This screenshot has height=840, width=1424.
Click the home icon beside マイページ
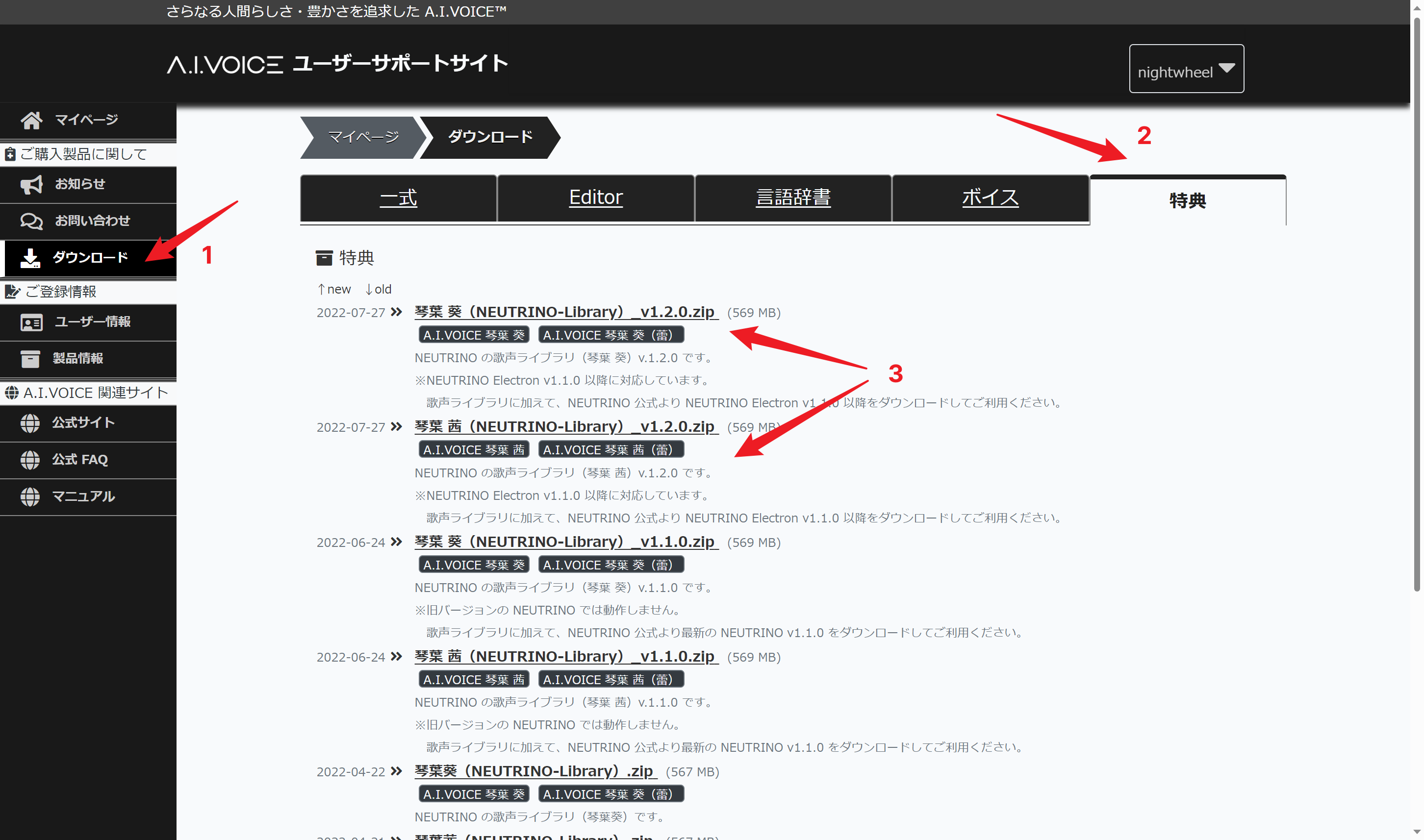point(31,120)
